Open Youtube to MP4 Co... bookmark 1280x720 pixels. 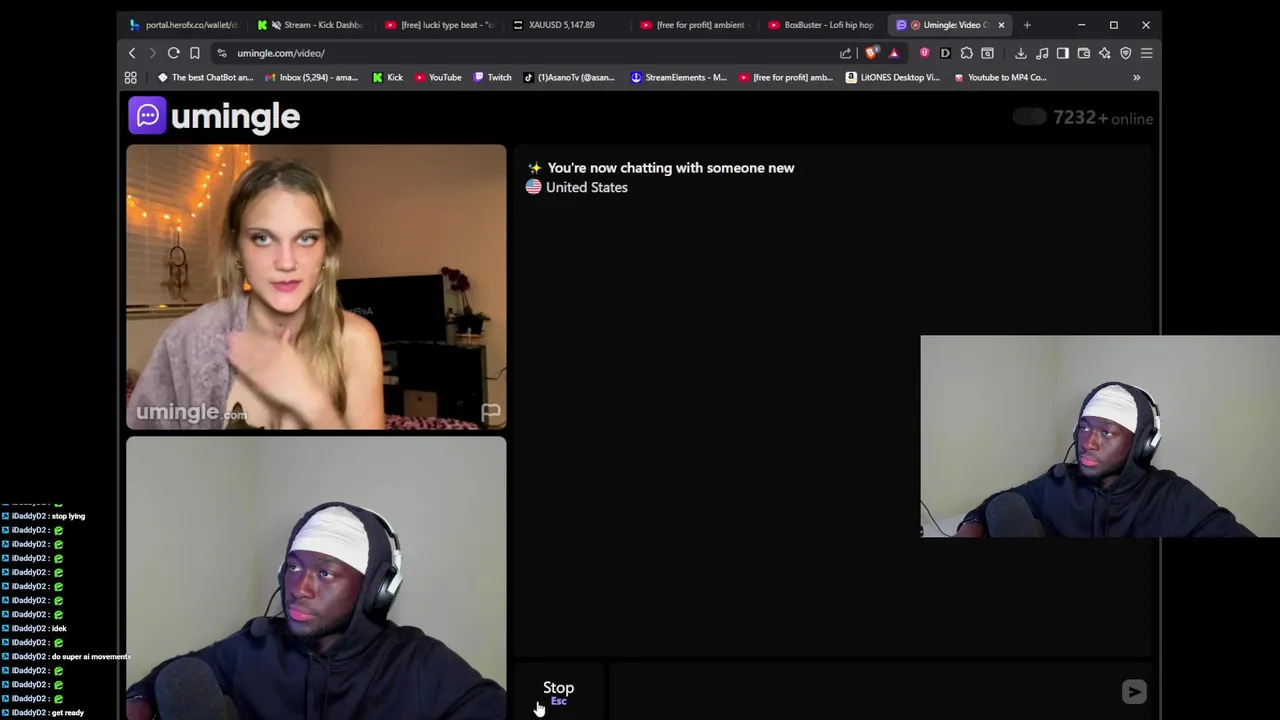[1000, 77]
